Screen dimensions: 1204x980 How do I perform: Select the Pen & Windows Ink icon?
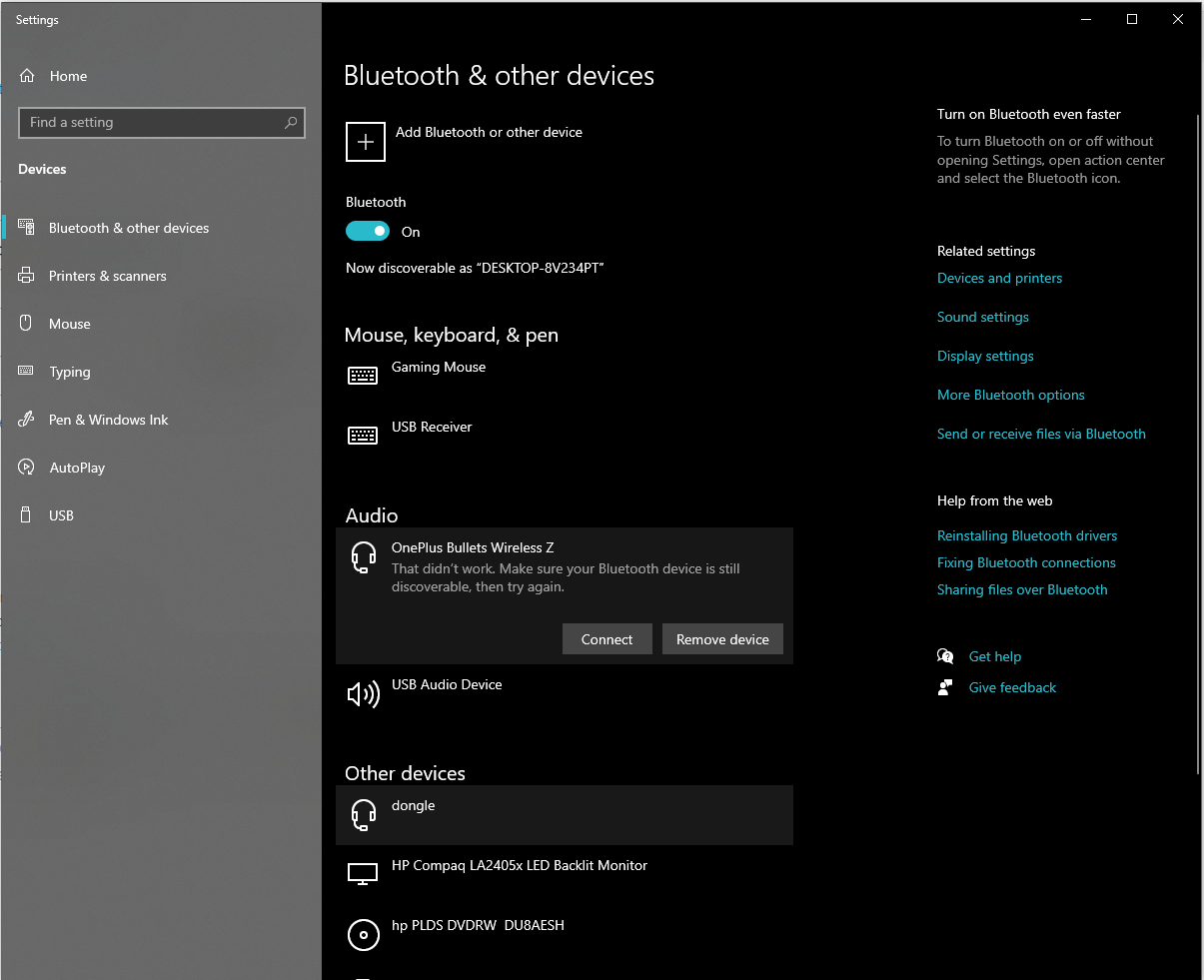pyautogui.click(x=27, y=419)
